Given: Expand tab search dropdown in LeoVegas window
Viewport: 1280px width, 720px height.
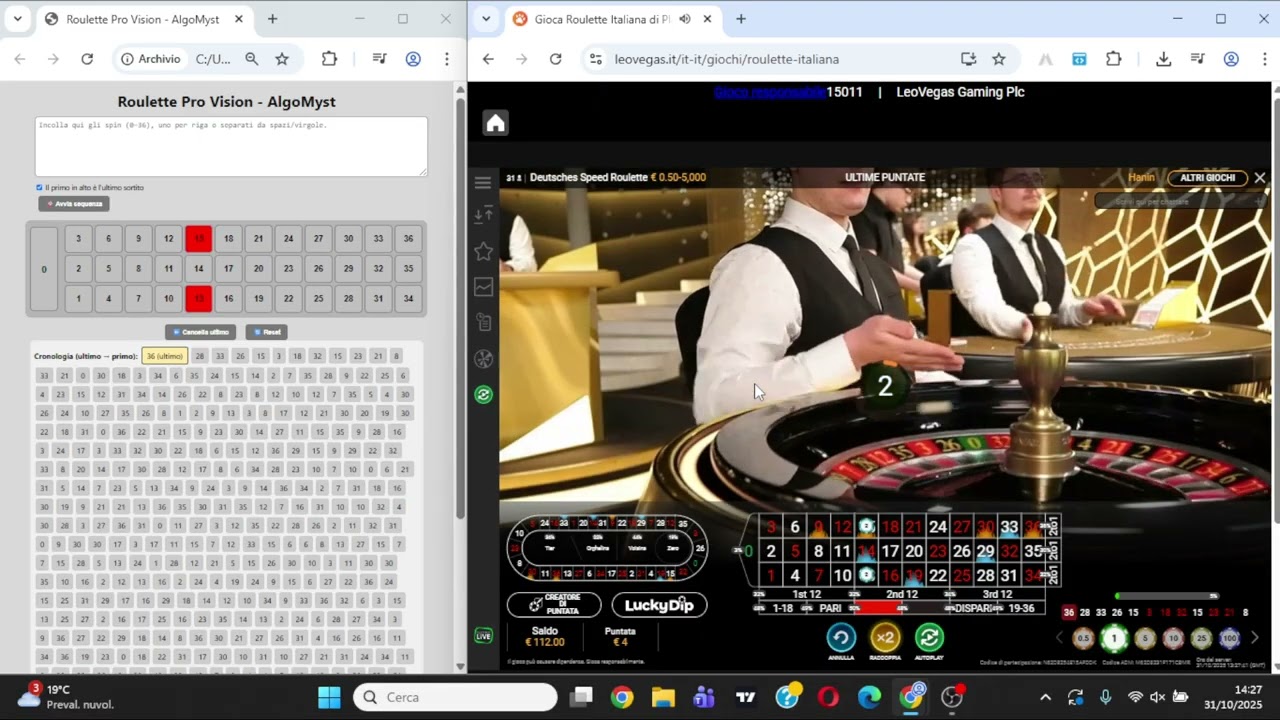Looking at the screenshot, I should (485, 19).
